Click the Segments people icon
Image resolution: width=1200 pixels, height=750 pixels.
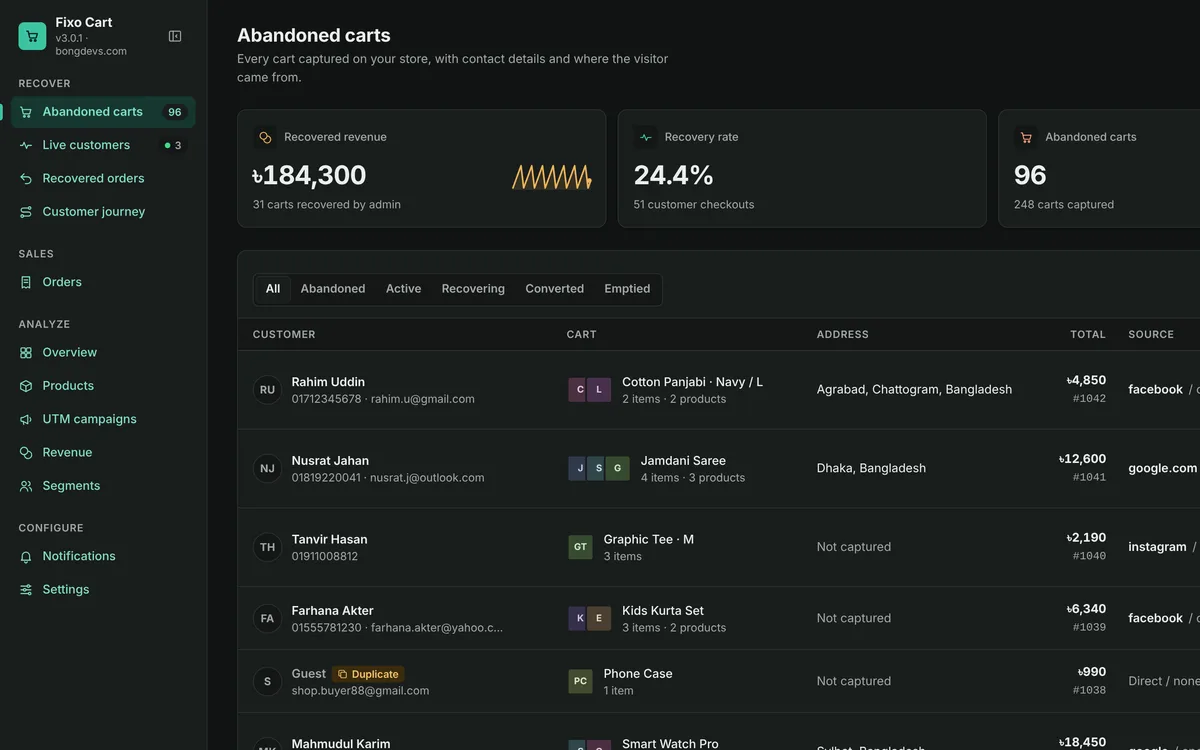click(x=26, y=486)
